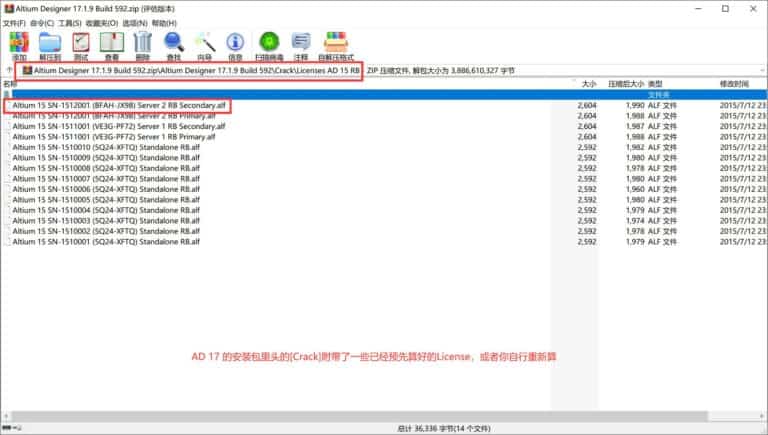Screen dimensions: 768x435
Task: Click the Virus Scan (扫描病毒) green icon
Action: 269,47
